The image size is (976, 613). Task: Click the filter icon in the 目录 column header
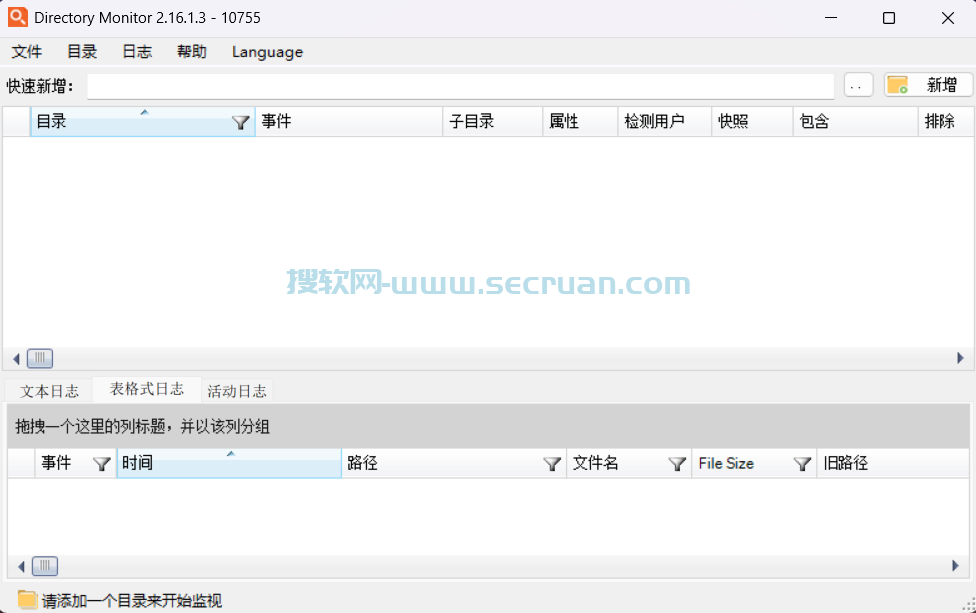[240, 123]
